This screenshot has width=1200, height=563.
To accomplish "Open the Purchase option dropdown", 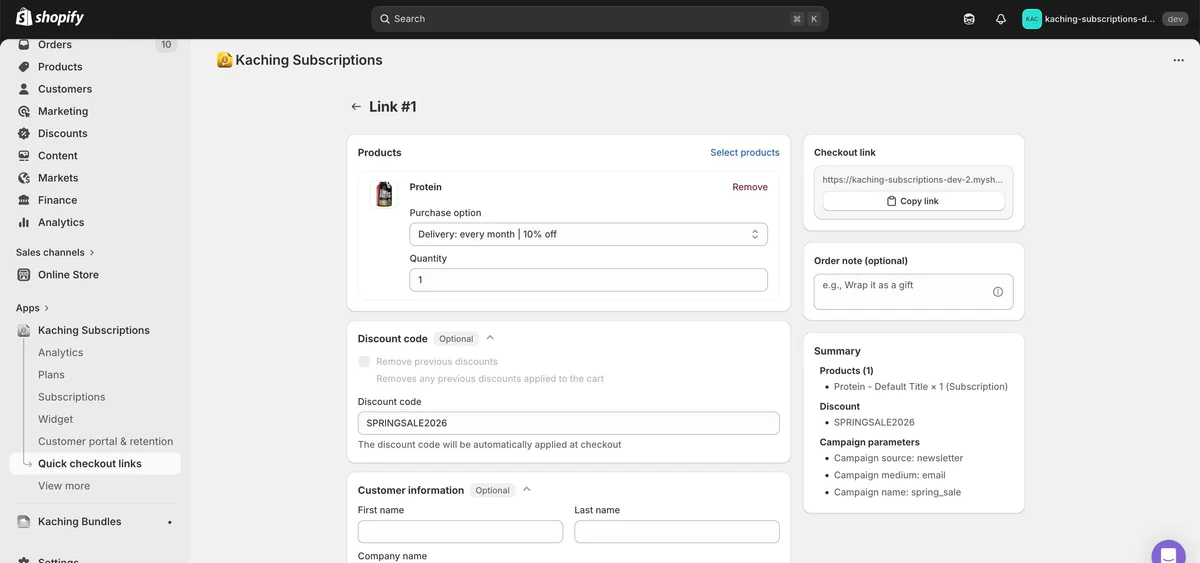I will click(x=588, y=234).
